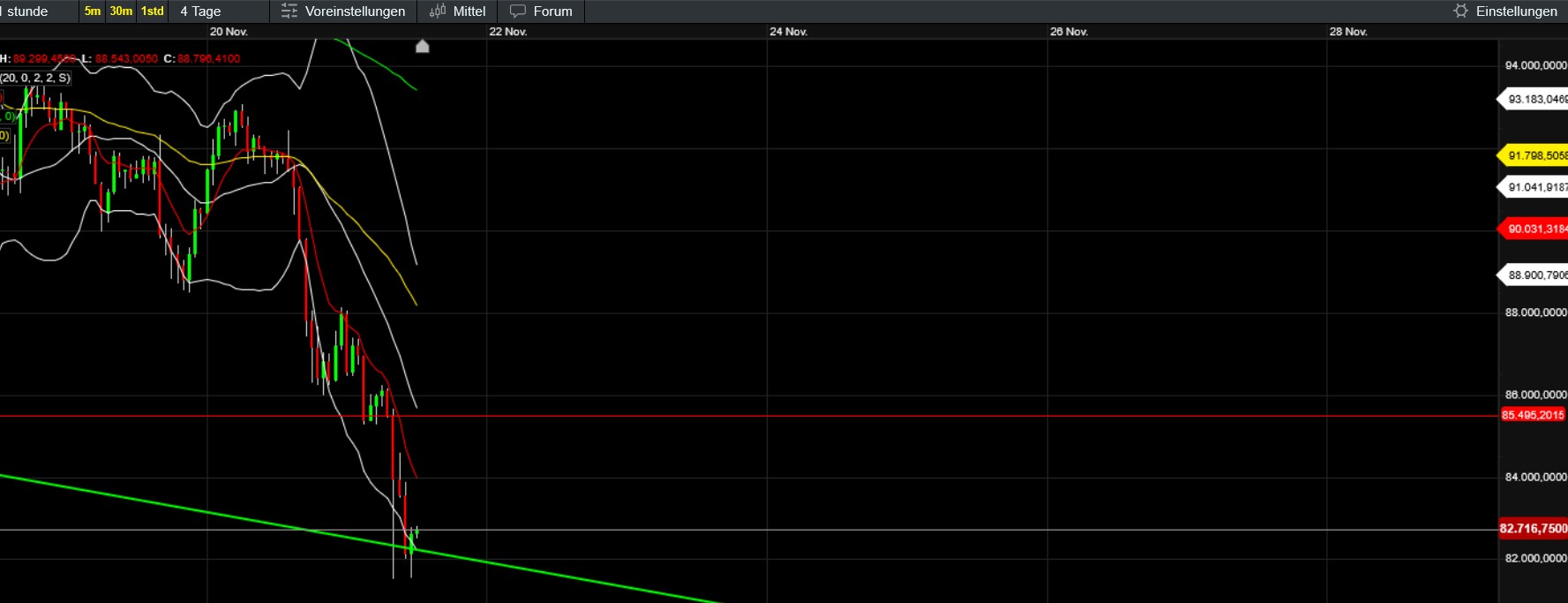Click the Forum text link
This screenshot has width=1568, height=603.
[x=552, y=11]
